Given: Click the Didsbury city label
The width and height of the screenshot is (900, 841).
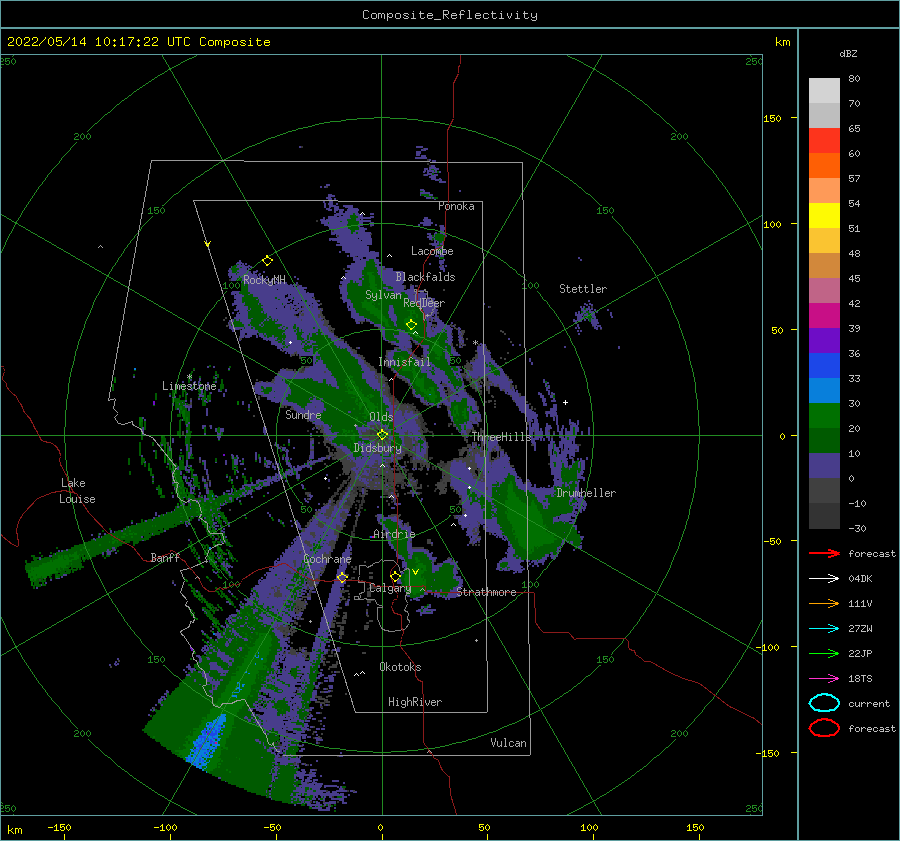Looking at the screenshot, I should [377, 448].
